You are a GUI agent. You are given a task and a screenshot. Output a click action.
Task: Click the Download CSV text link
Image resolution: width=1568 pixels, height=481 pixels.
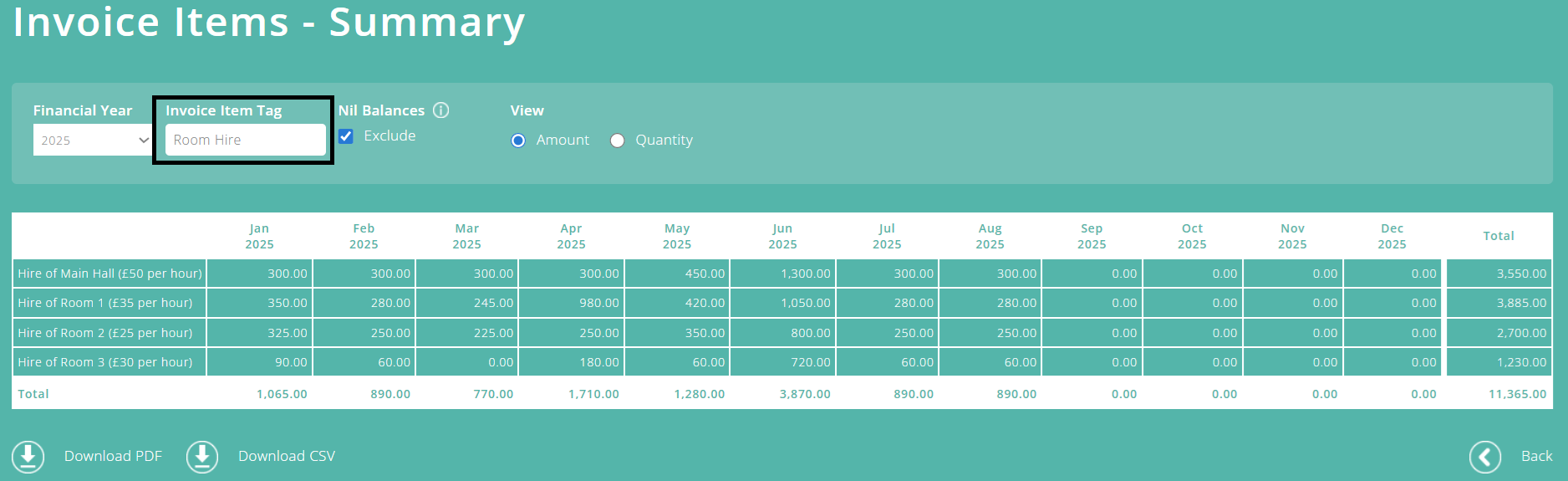point(287,456)
